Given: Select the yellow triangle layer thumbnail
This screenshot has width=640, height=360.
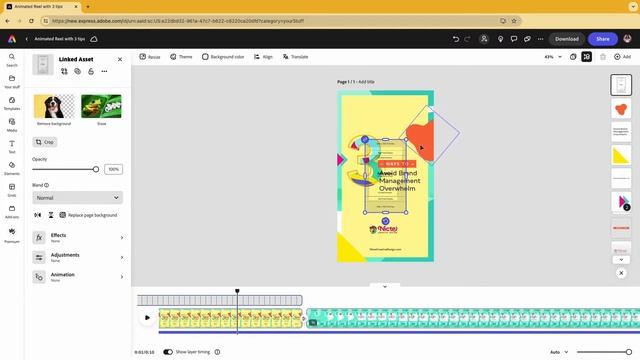Looking at the screenshot, I should (x=621, y=156).
